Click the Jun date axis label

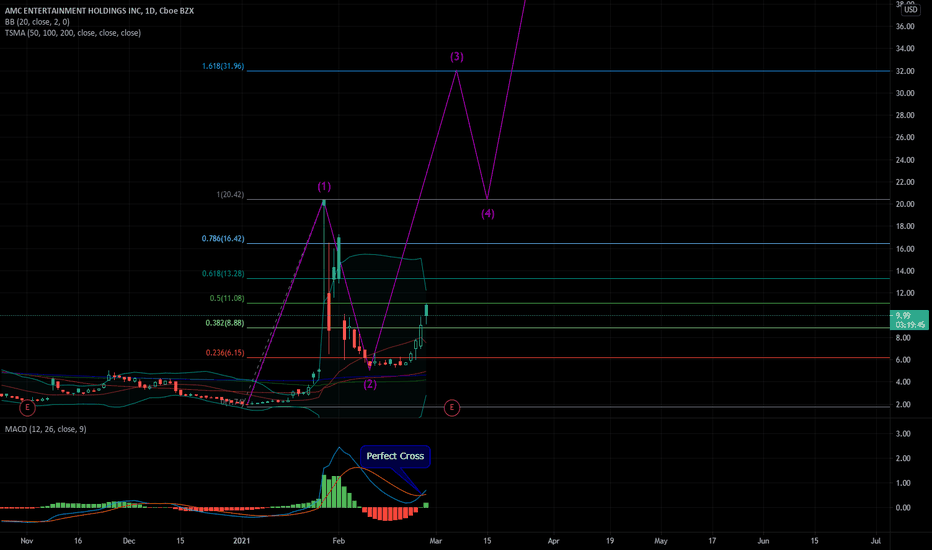click(763, 541)
